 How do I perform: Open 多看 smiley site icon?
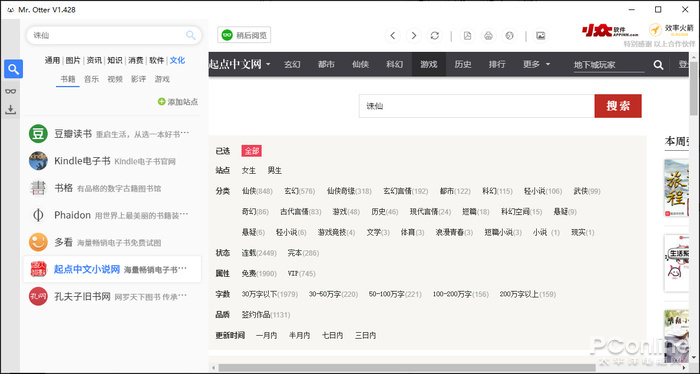[x=38, y=242]
